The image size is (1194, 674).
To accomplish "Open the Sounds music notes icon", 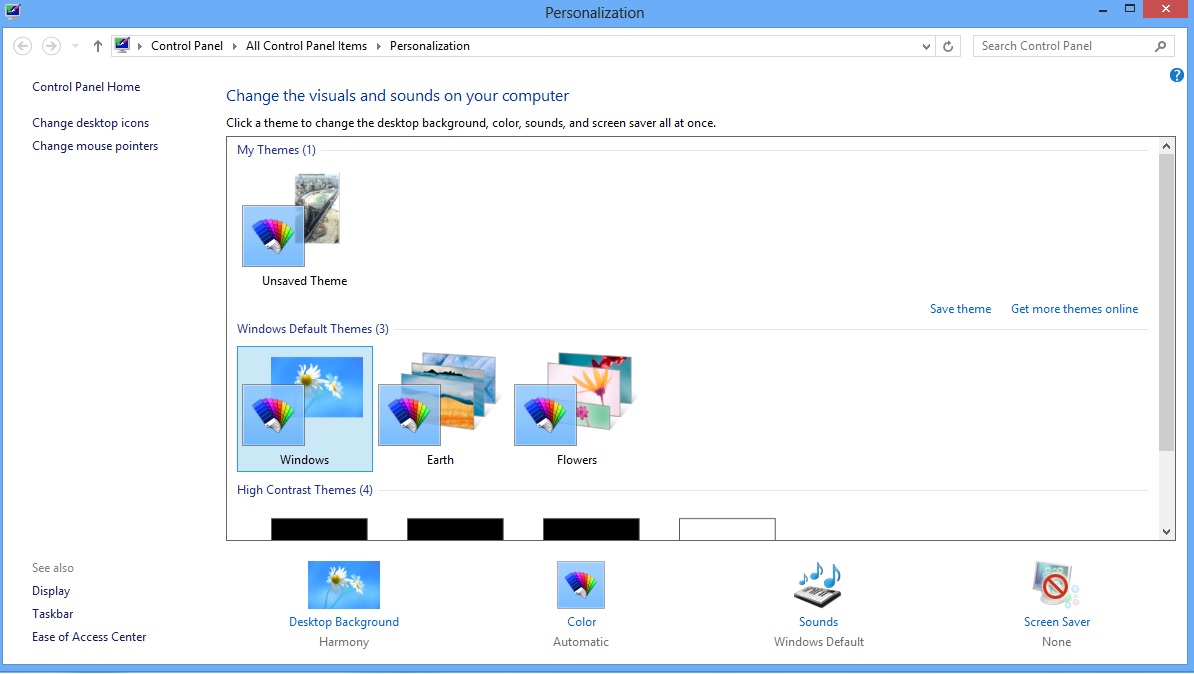I will 819,585.
